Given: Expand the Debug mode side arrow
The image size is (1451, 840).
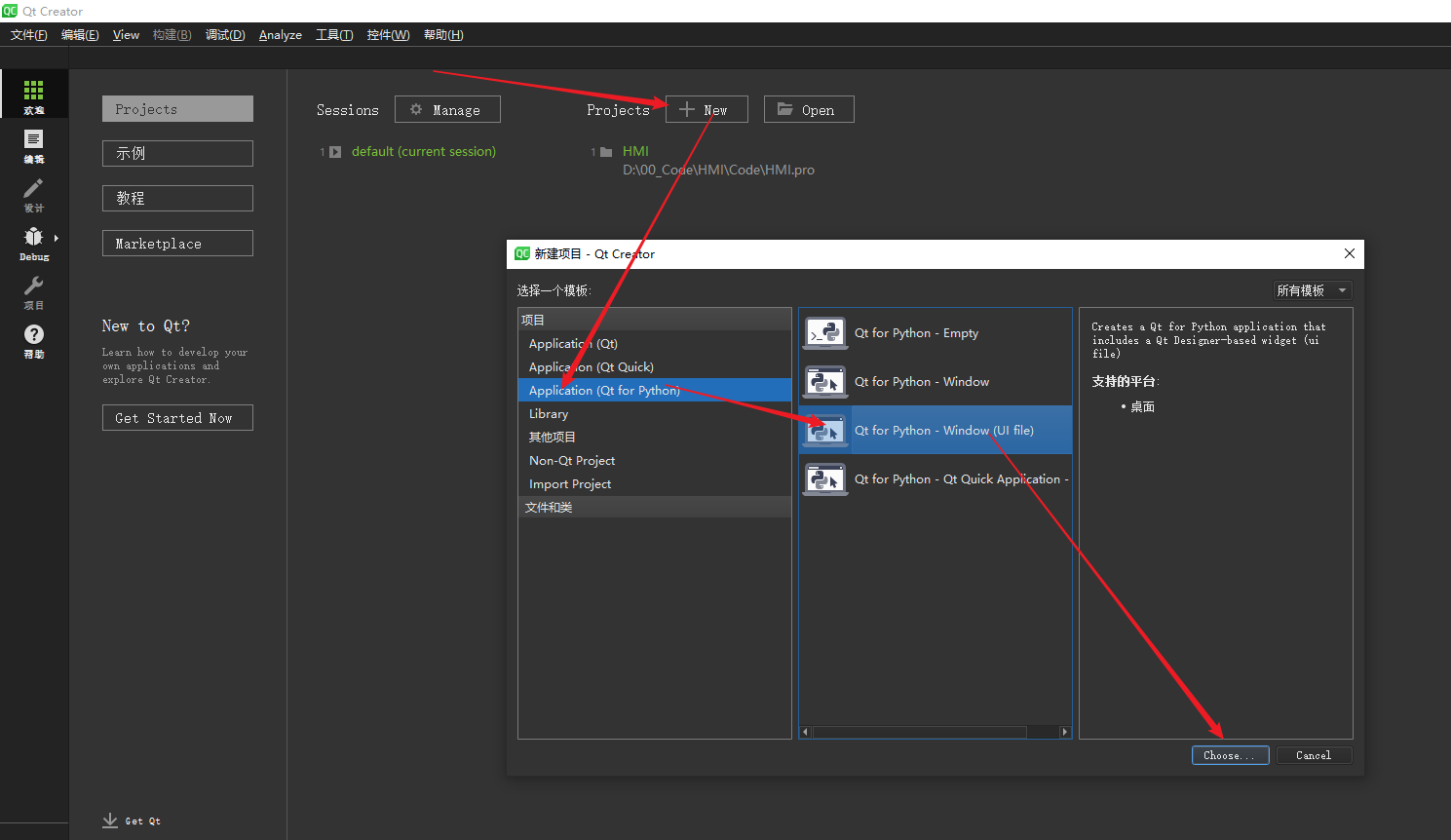Looking at the screenshot, I should click(x=57, y=238).
